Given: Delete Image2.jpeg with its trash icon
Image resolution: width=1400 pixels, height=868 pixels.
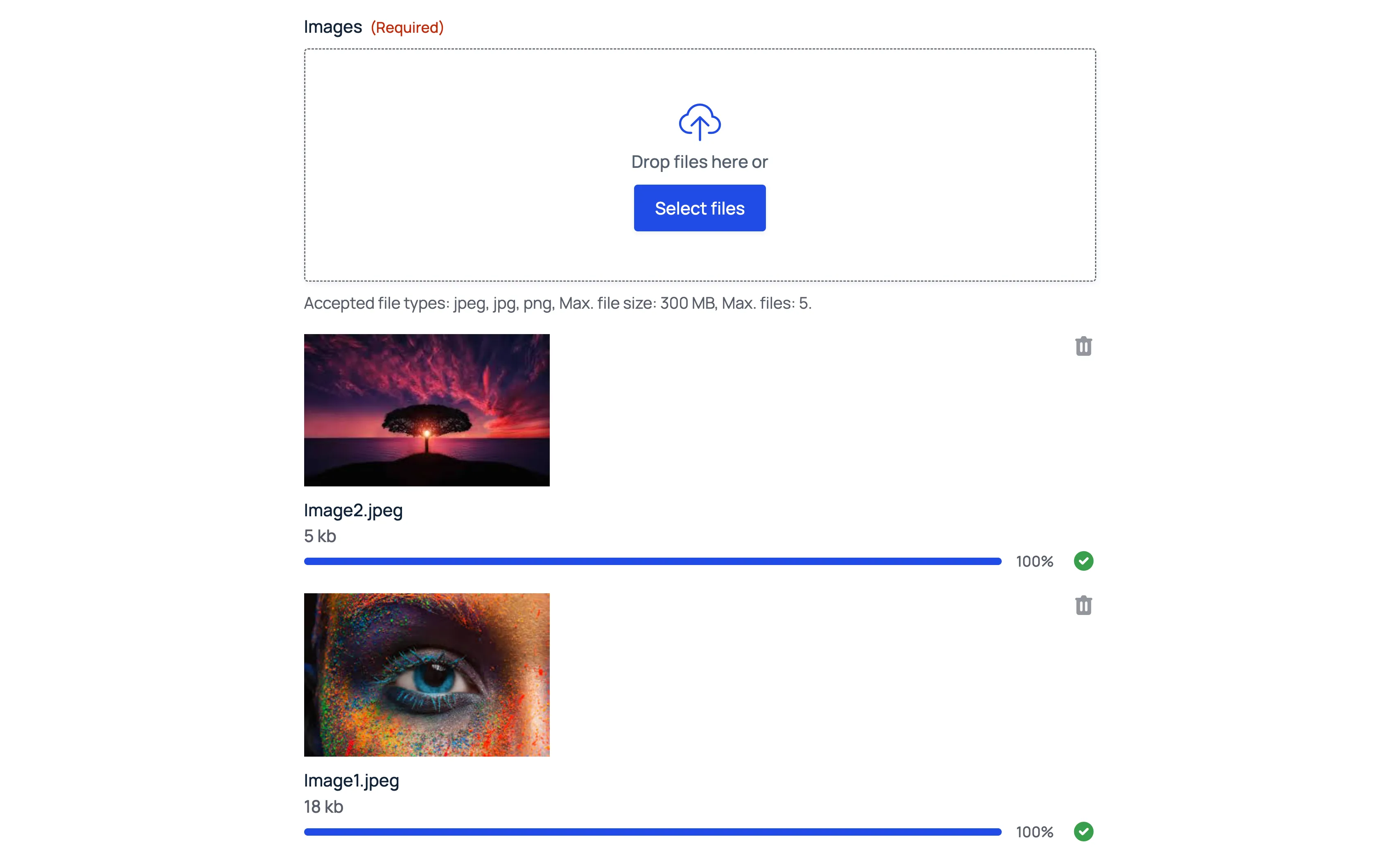Looking at the screenshot, I should pos(1083,346).
